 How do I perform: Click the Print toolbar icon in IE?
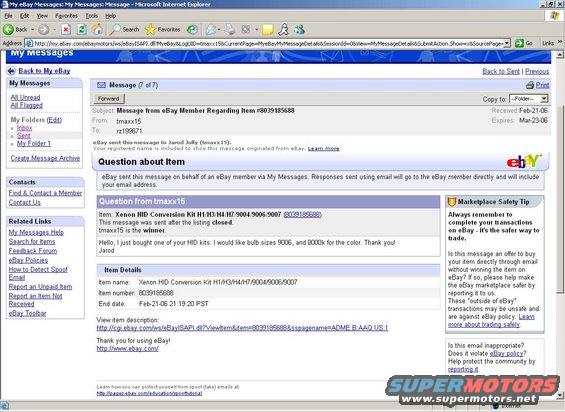(x=230, y=30)
